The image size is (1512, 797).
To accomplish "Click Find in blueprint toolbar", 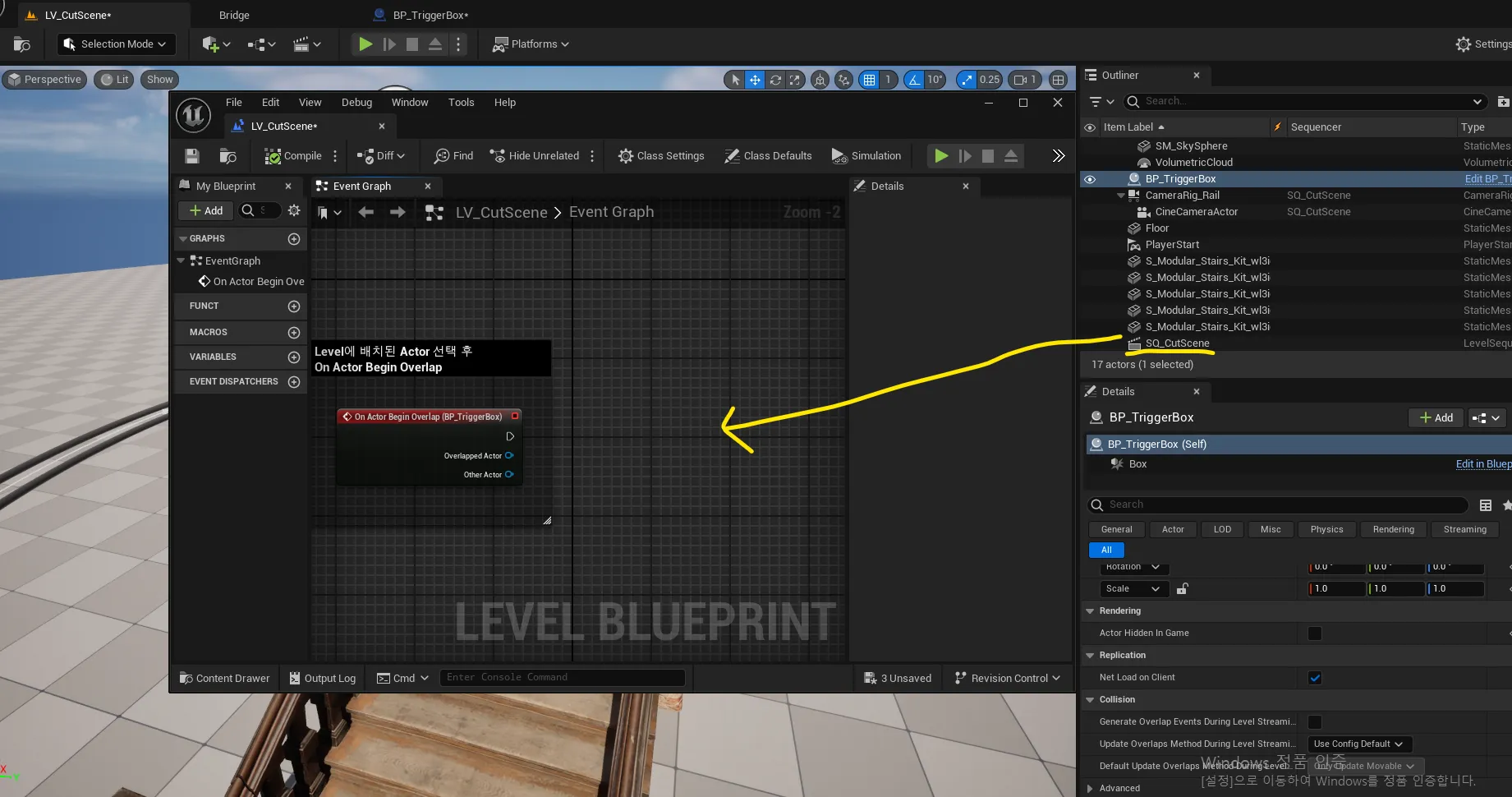I will pyautogui.click(x=453, y=156).
